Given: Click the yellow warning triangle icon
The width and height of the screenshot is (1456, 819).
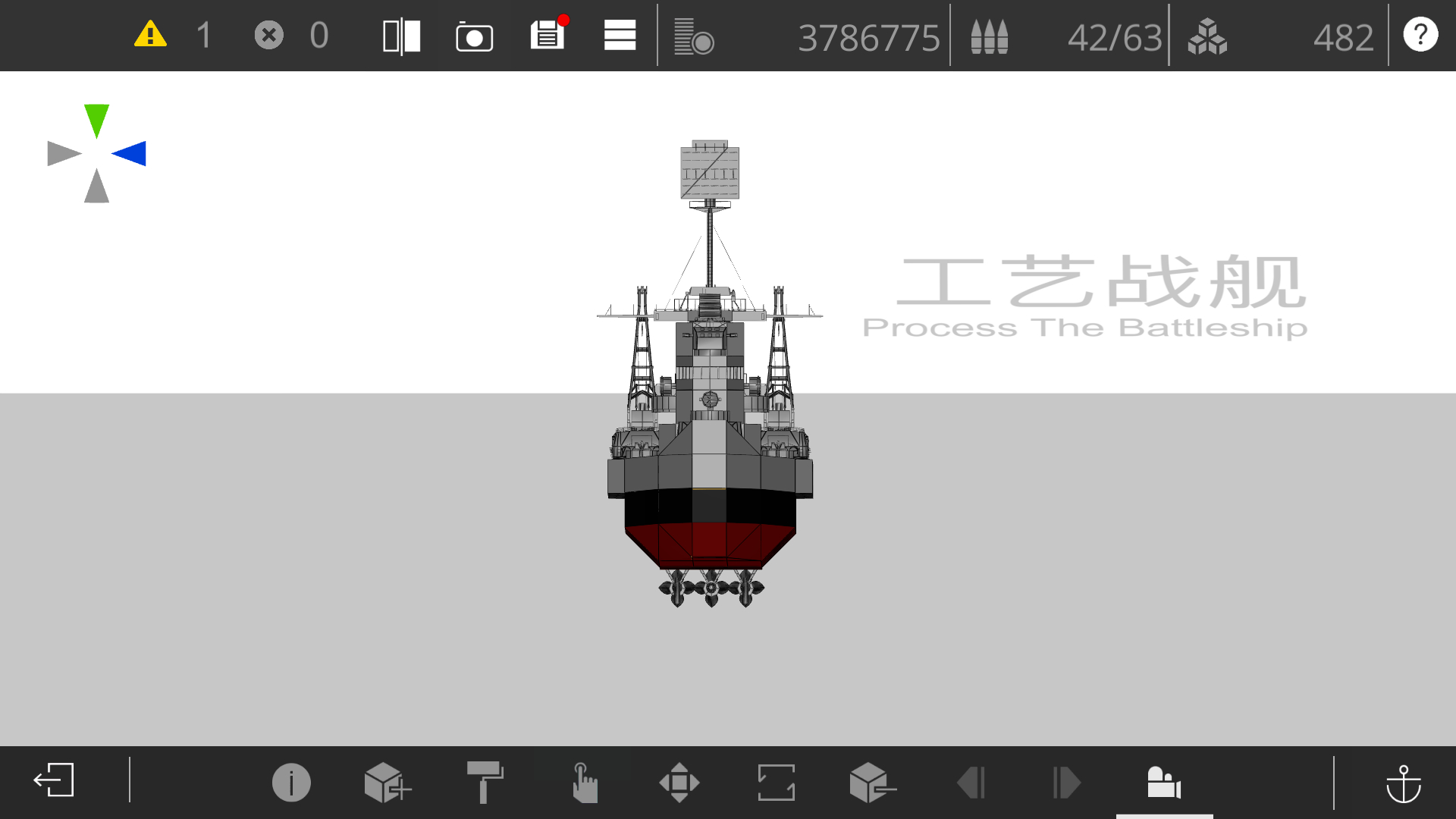Looking at the screenshot, I should tap(150, 35).
